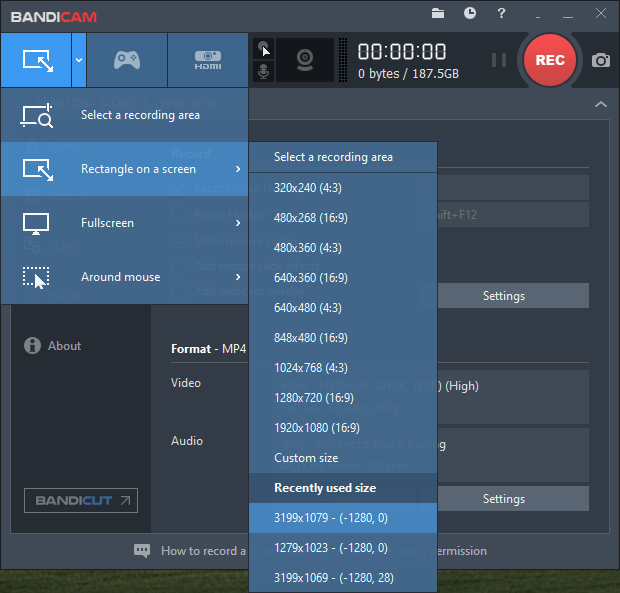This screenshot has height=593, width=620.
Task: Expand the Rectangle on a screen arrow
Action: 238,169
